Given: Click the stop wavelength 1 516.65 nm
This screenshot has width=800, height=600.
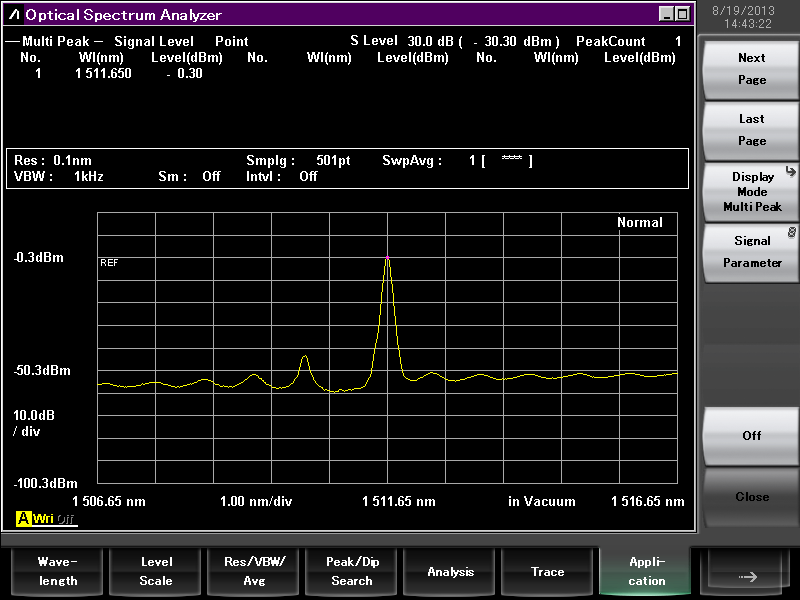Looking at the screenshot, I should [x=648, y=502].
